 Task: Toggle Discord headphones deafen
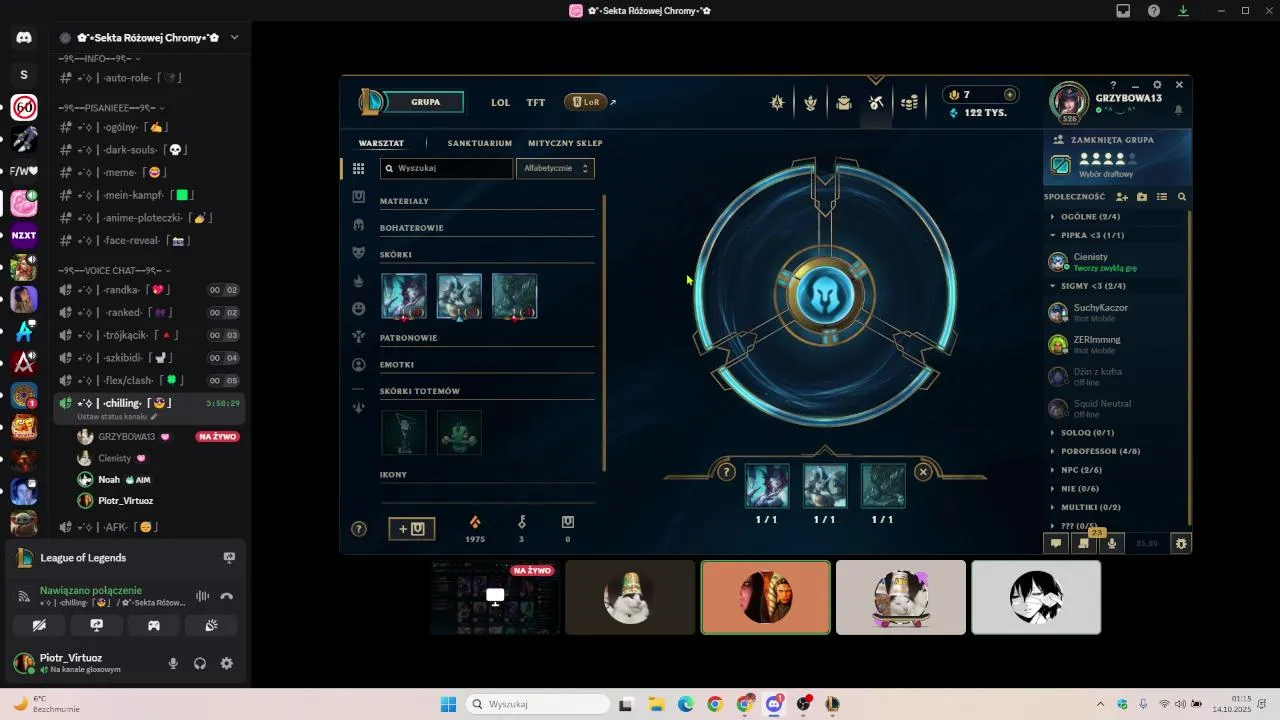200,663
